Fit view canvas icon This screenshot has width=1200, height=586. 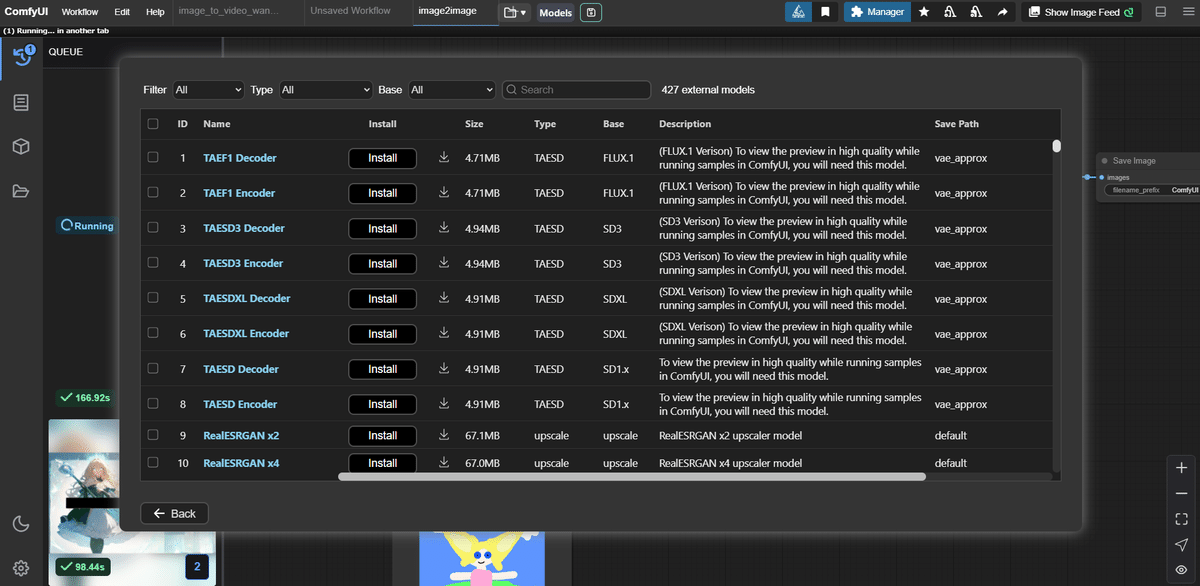click(x=1181, y=519)
